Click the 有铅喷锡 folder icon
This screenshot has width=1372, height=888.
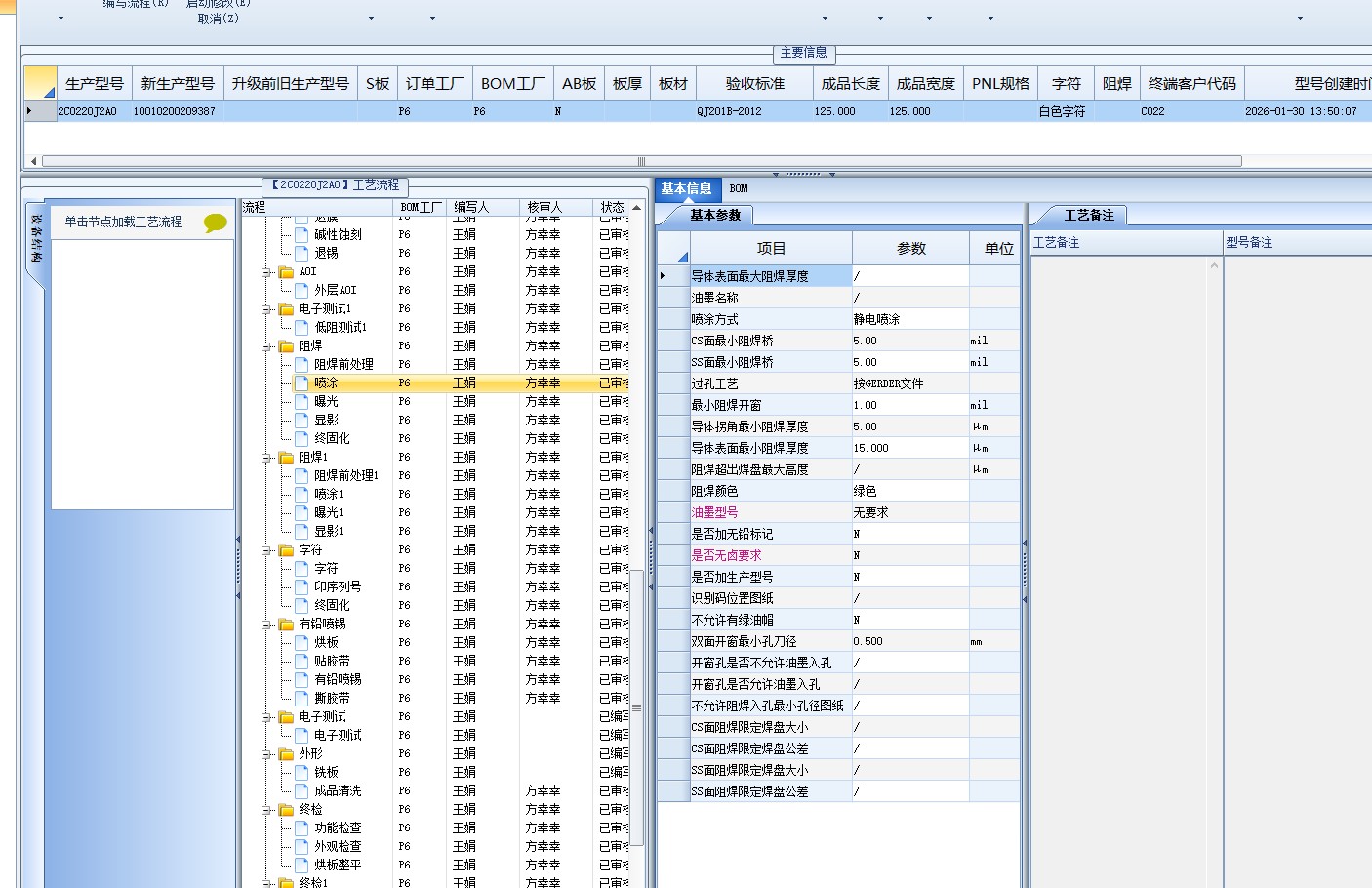click(286, 625)
